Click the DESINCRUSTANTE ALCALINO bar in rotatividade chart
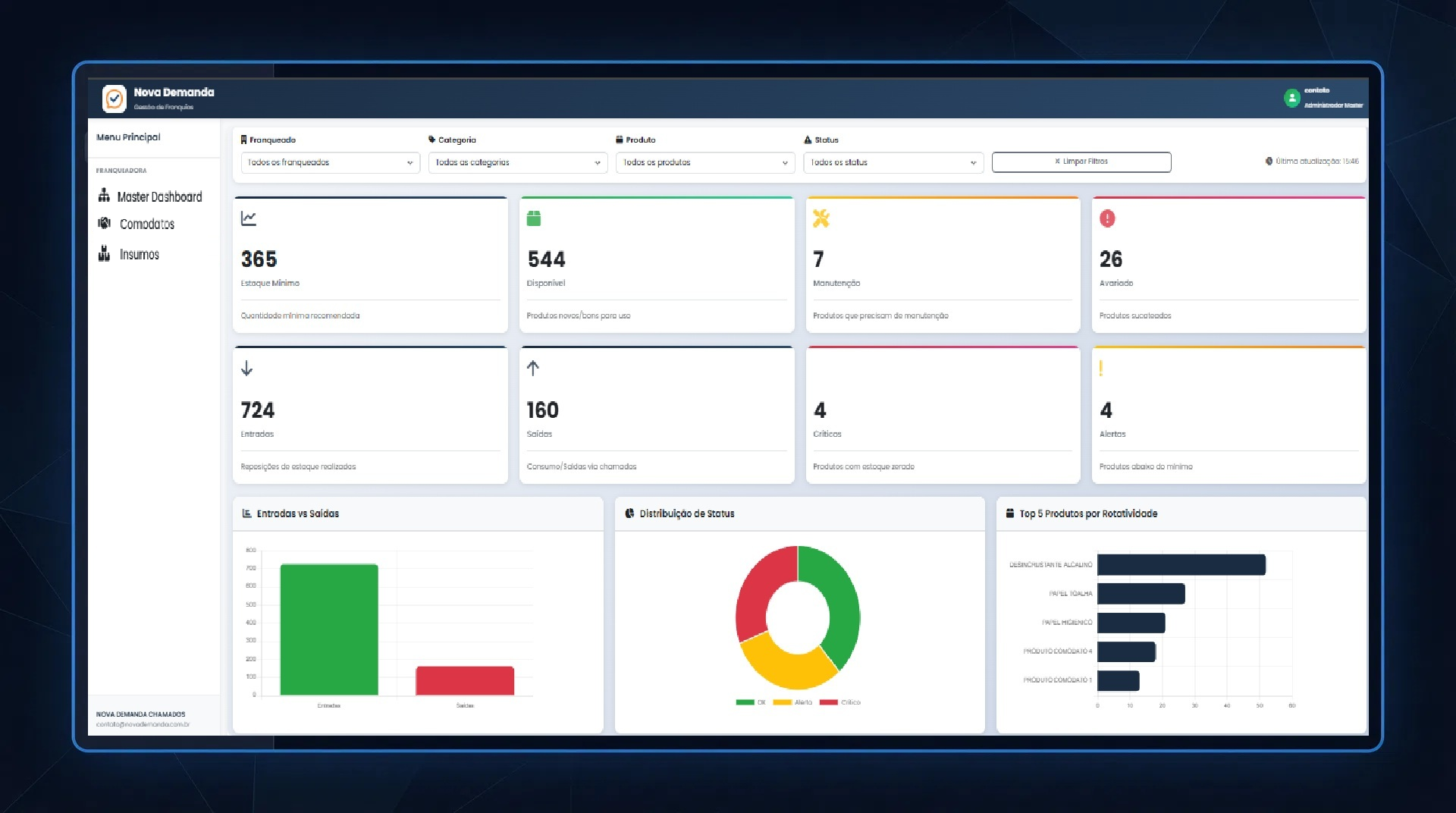The height and width of the screenshot is (813, 1456). coord(1179,565)
